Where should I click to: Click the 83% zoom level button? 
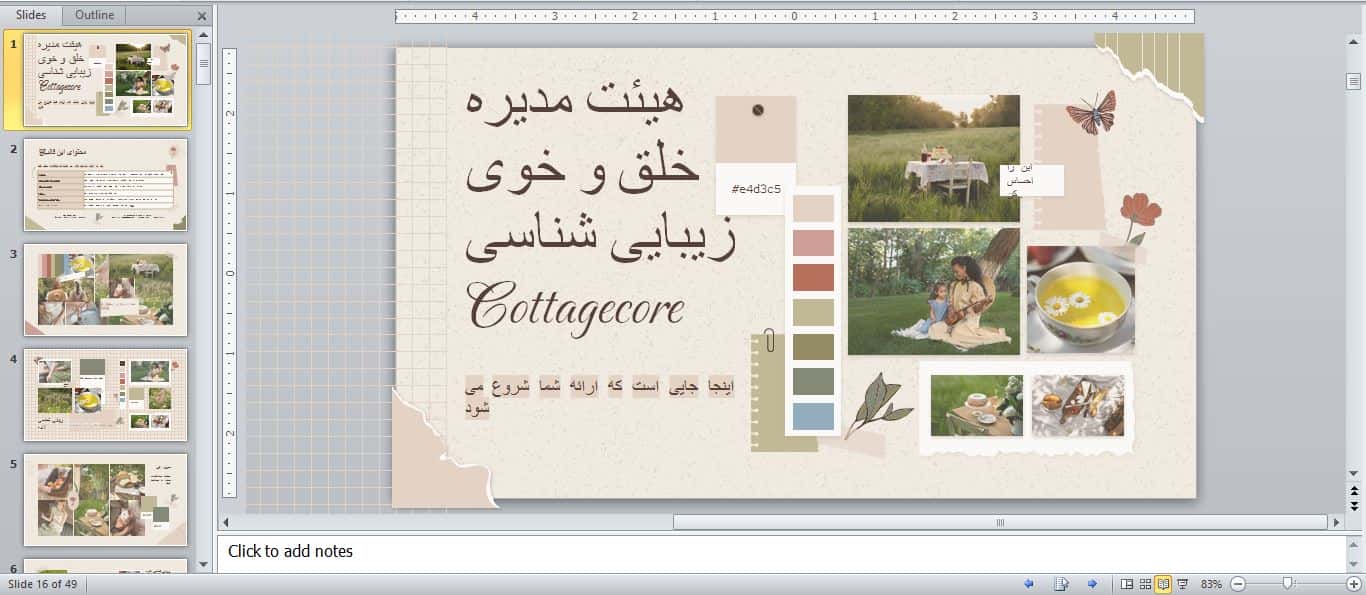point(1211,584)
